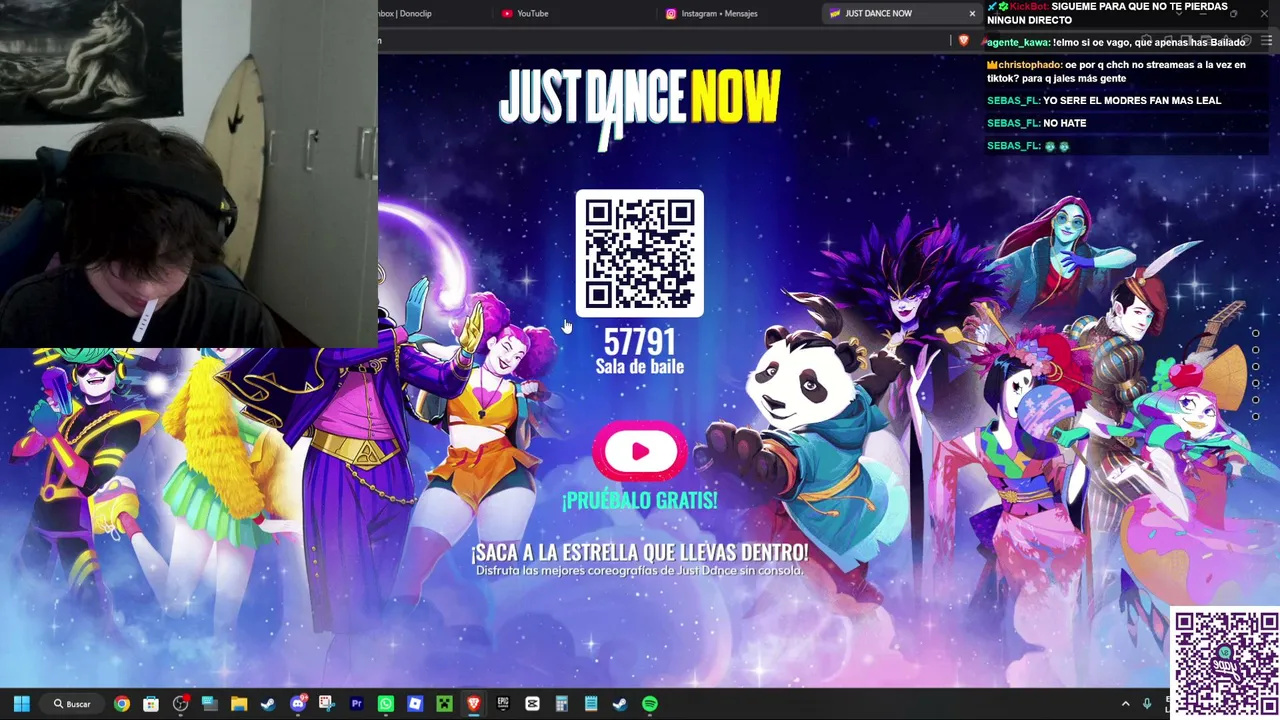
Task: Launch Google Chrome from the taskbar
Action: [x=121, y=704]
